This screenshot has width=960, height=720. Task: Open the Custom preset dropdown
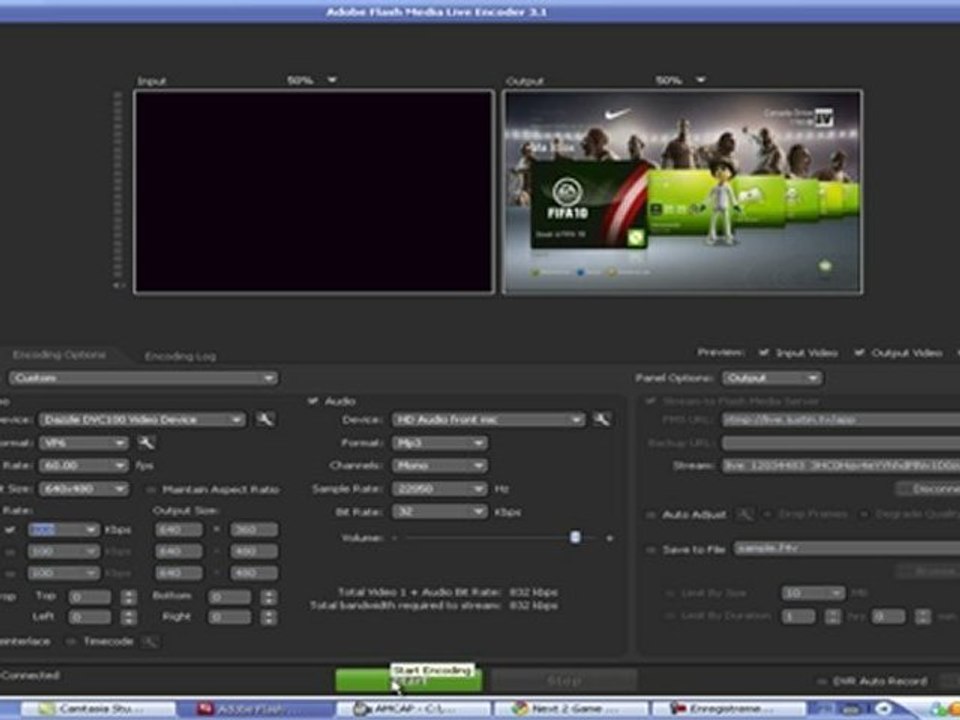point(143,378)
